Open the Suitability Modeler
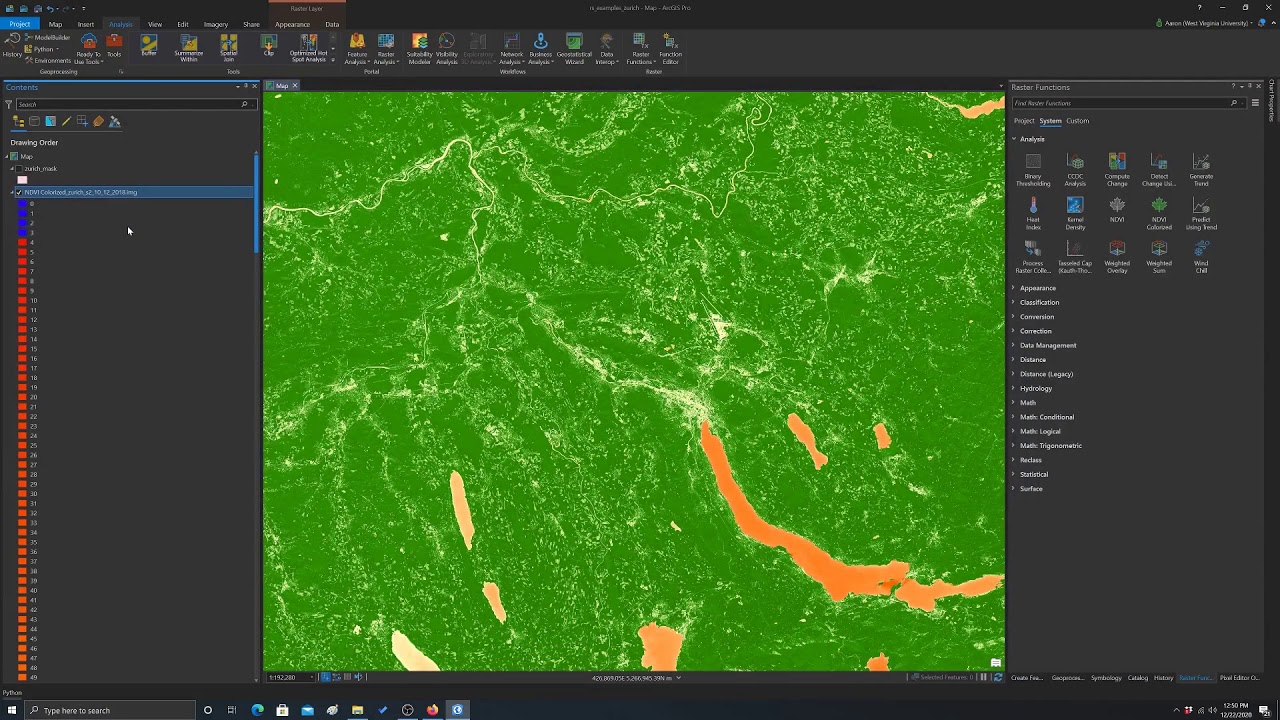The height and width of the screenshot is (720, 1280). [420, 50]
